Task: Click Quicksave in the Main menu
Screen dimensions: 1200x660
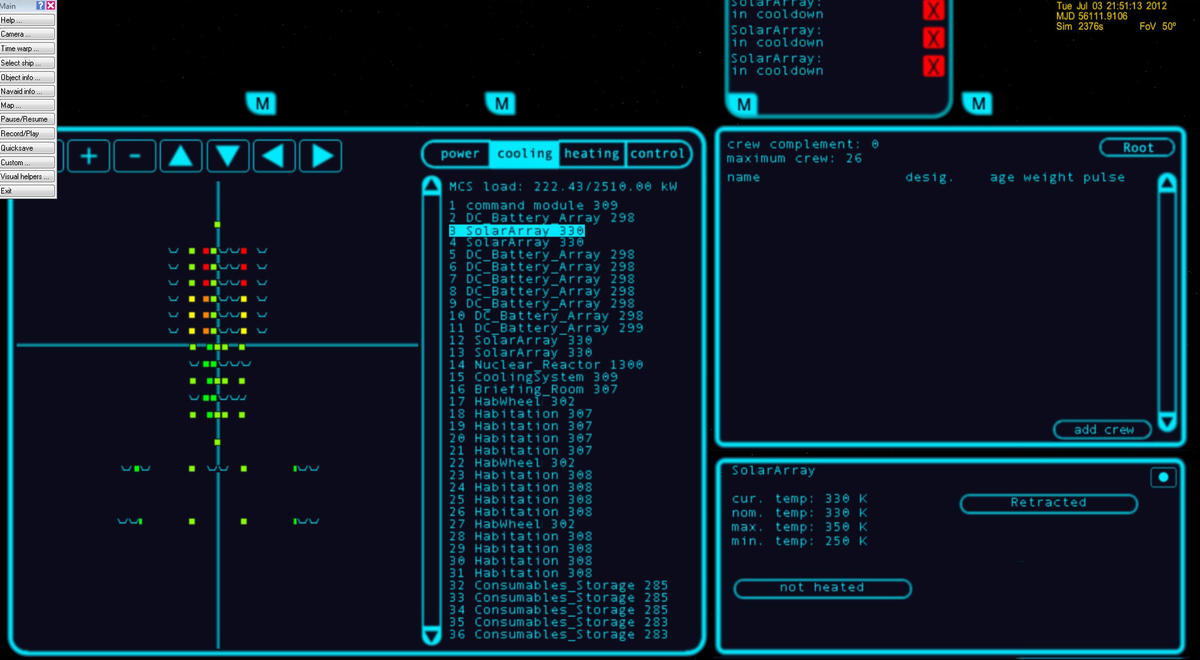Action: 28,148
